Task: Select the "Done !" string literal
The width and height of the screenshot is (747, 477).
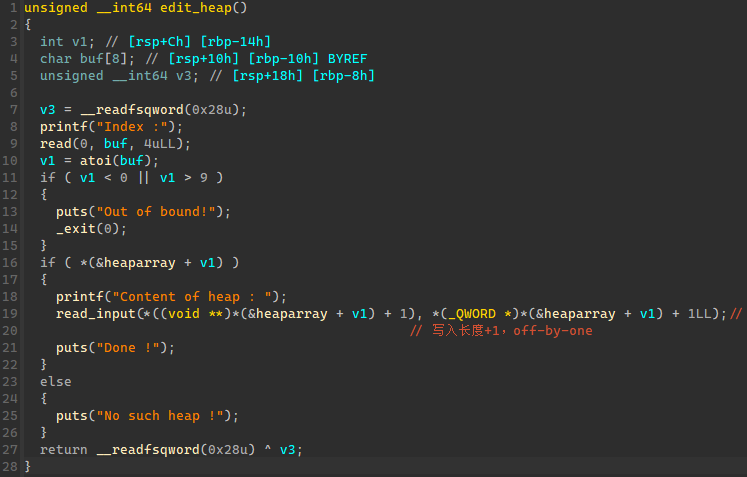Action: tap(131, 348)
